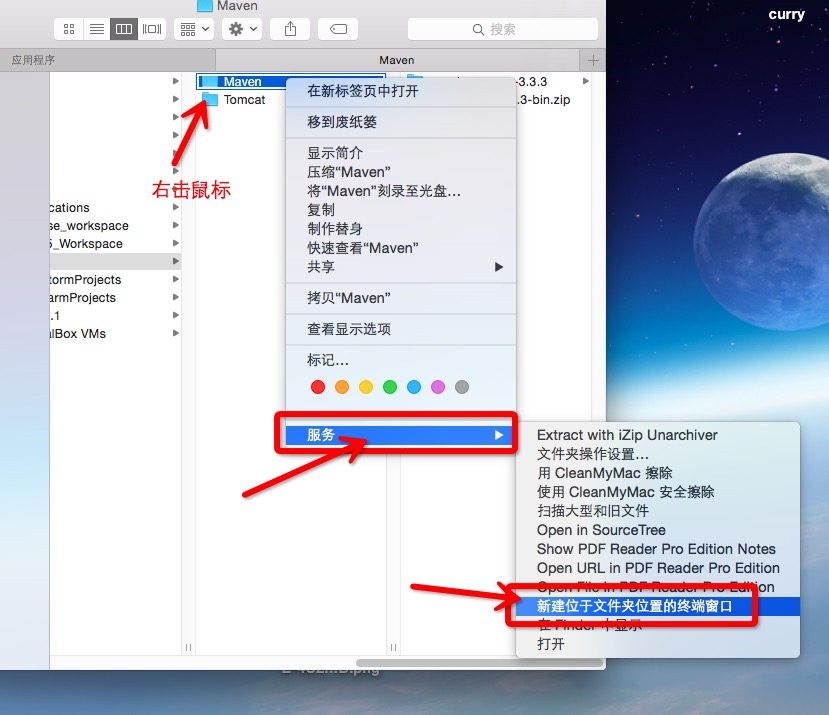This screenshot has height=715, width=829.
Task: Expand the se_workspace folder arrow
Action: click(176, 225)
